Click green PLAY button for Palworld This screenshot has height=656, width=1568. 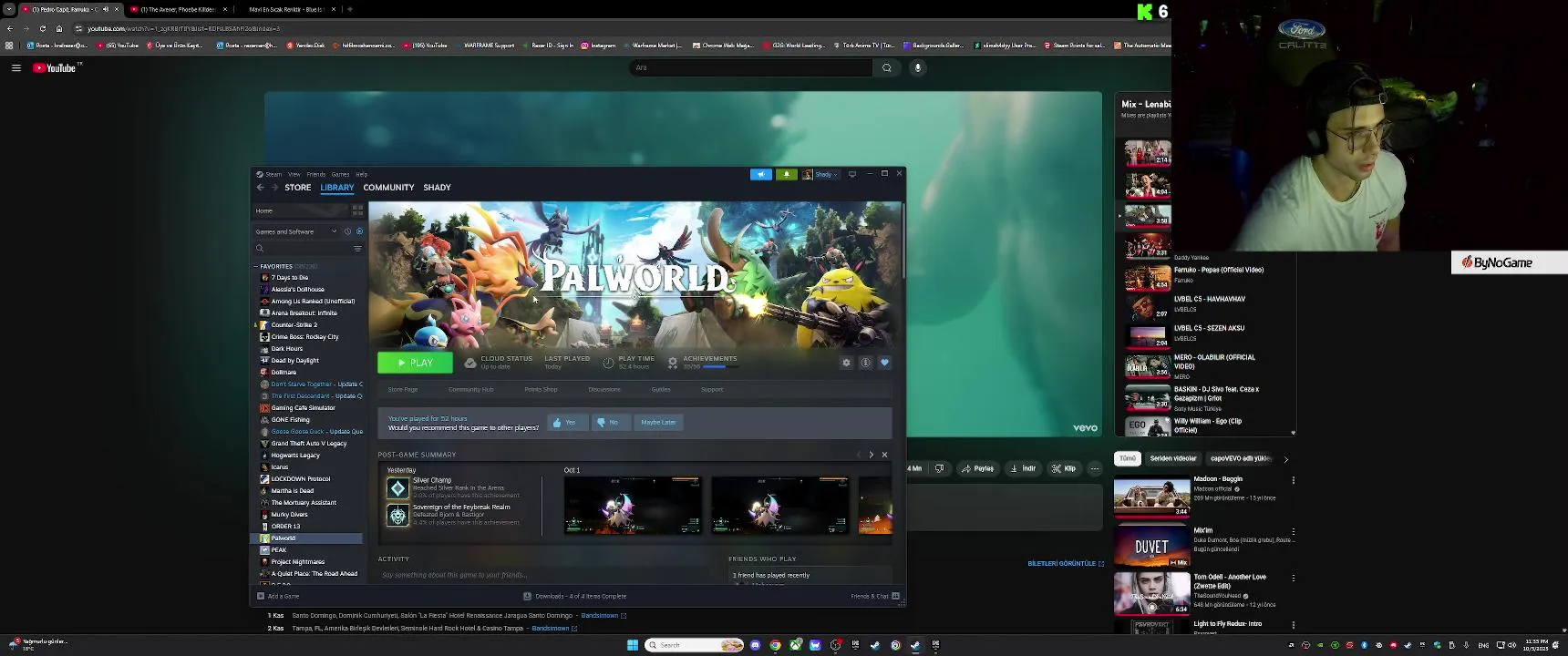(415, 363)
